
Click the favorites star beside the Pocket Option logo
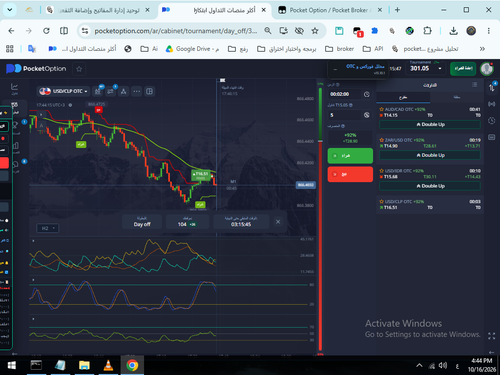tap(79, 69)
